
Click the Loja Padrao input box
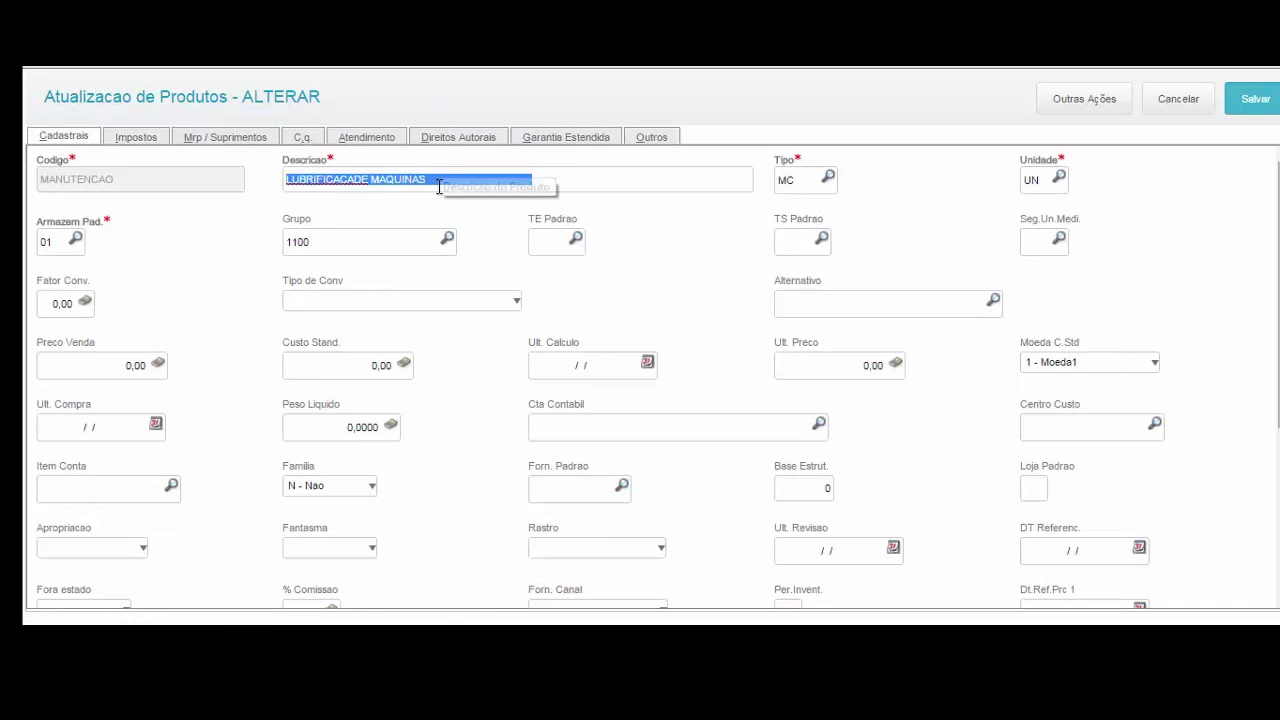(1034, 488)
